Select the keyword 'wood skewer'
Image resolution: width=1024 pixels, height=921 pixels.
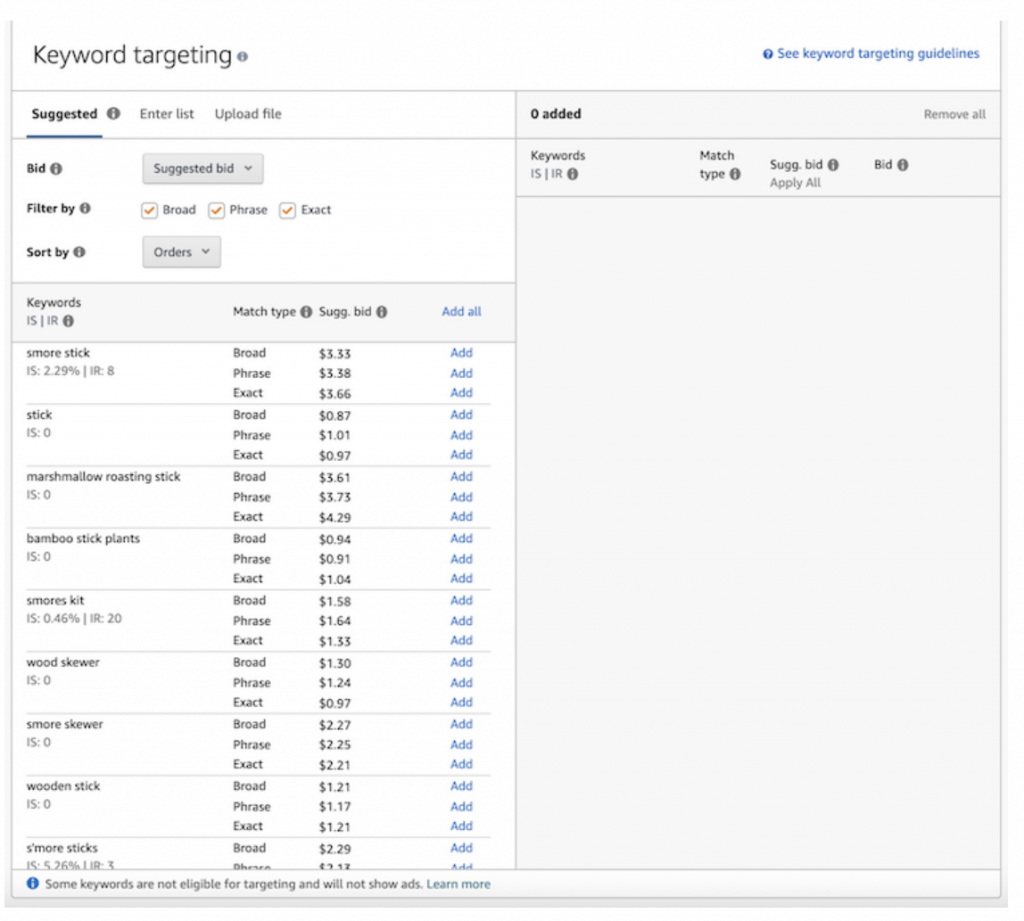click(63, 662)
